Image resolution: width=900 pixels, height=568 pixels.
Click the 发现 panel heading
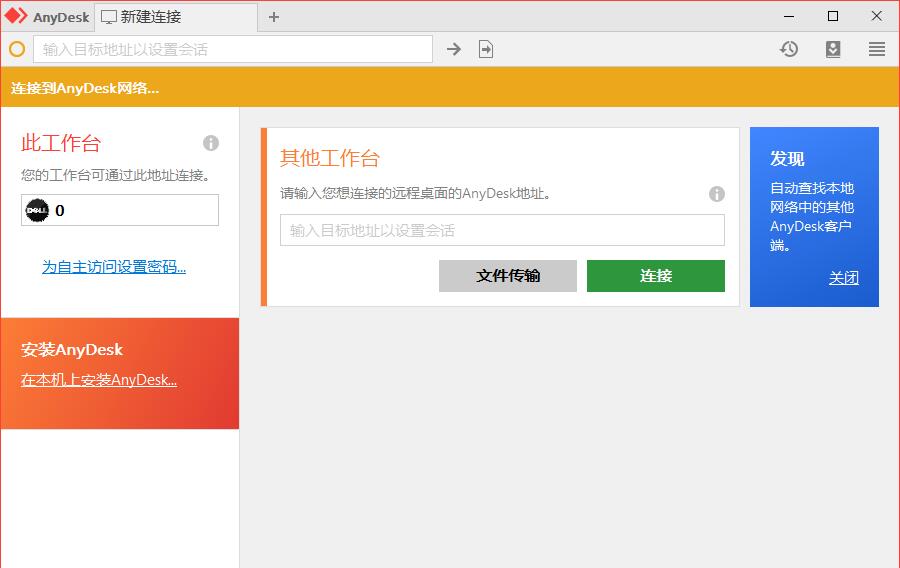(x=787, y=159)
